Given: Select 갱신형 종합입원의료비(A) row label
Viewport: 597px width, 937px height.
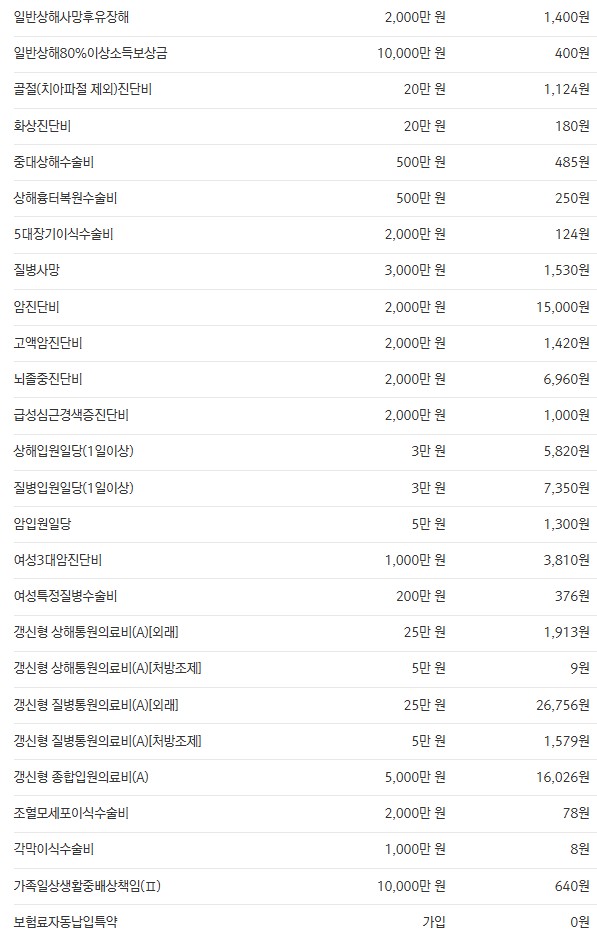Looking at the screenshot, I should pyautogui.click(x=81, y=777).
